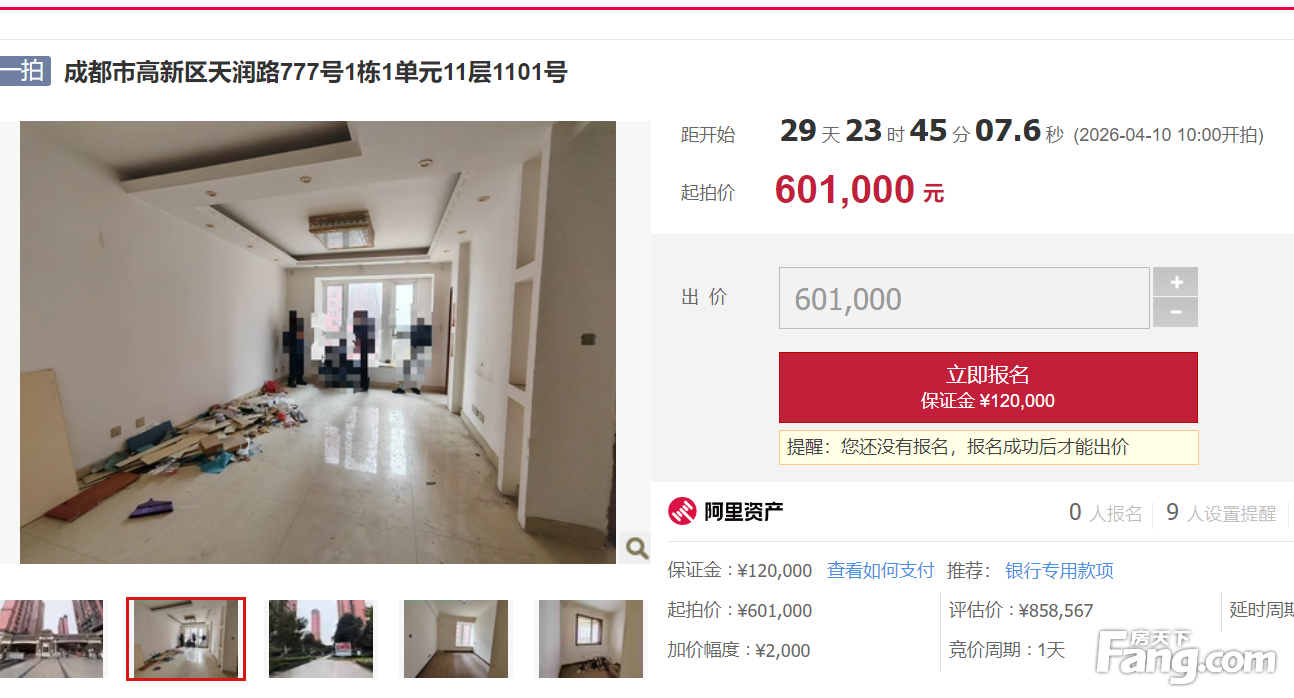The height and width of the screenshot is (698, 1294).
Task: Open the 银行专用款项 link
Action: [1059, 571]
